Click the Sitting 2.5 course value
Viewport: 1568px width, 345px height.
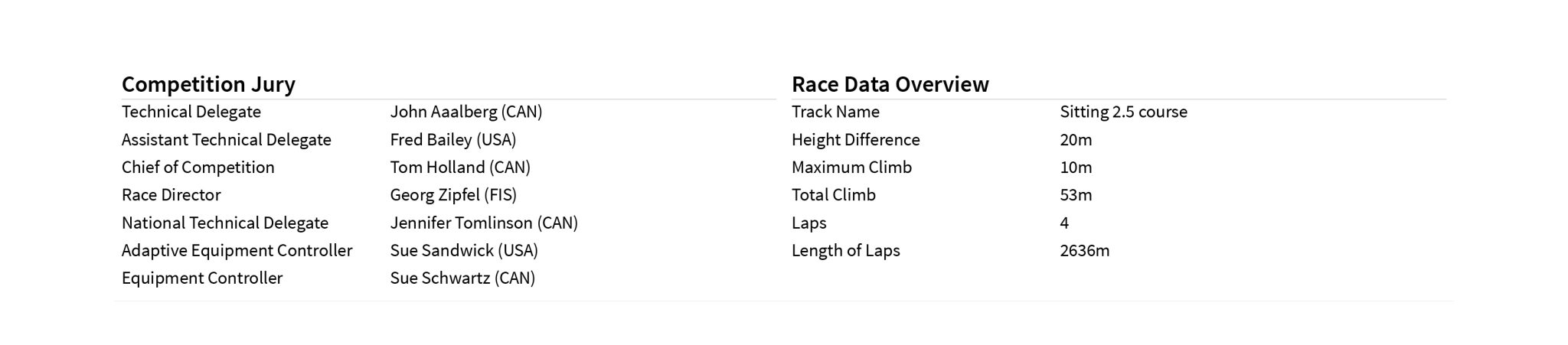(x=1122, y=112)
